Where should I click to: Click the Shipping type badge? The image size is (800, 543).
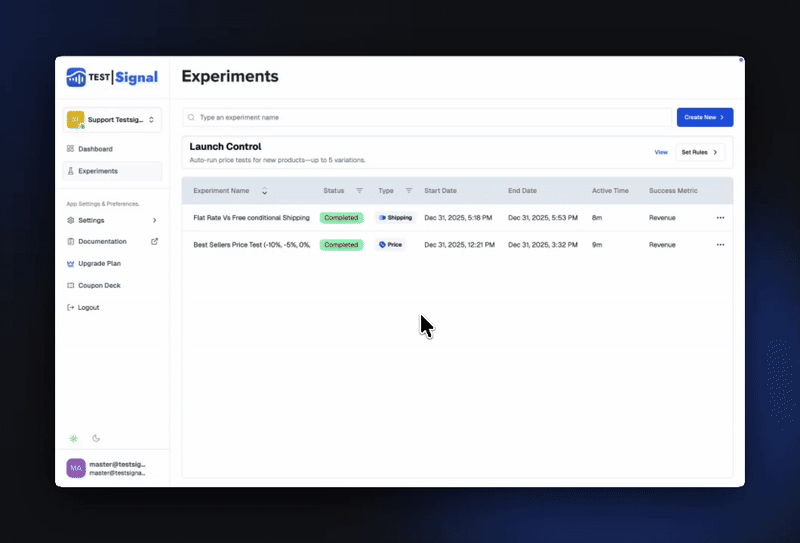[395, 218]
